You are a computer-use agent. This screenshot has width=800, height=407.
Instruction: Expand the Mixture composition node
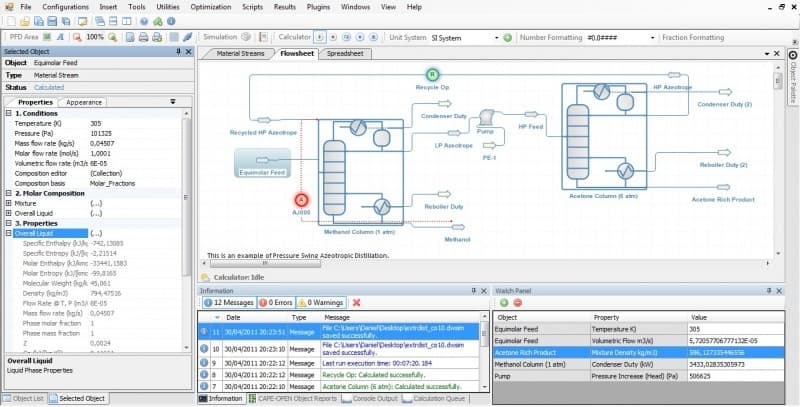[x=9, y=203]
